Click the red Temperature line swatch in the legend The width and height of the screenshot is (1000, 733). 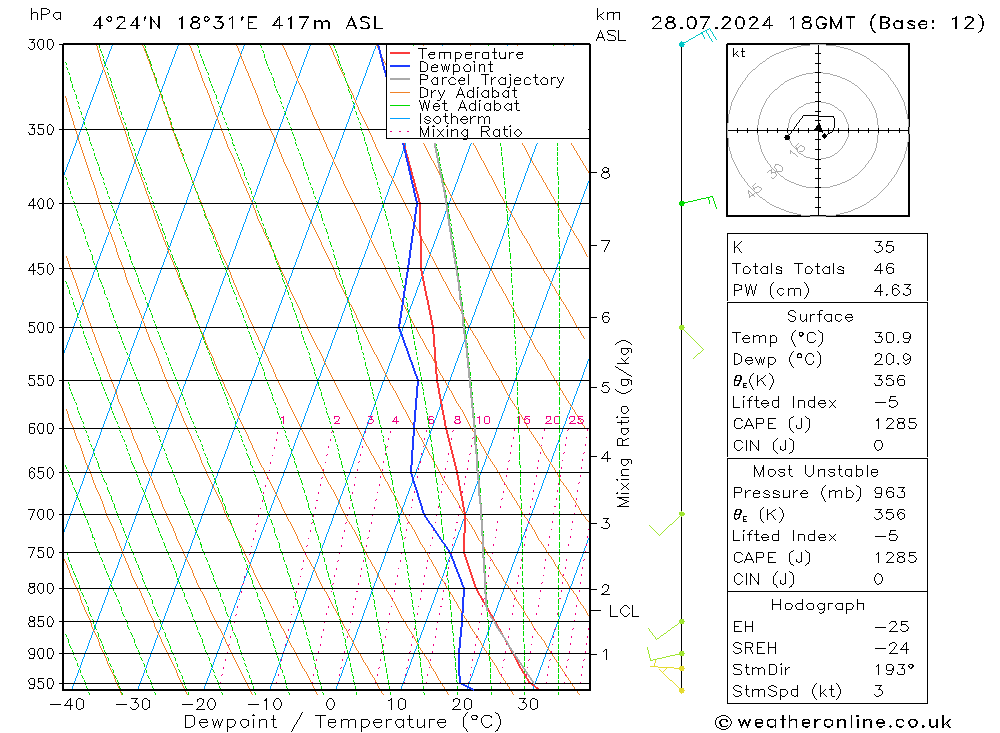click(401, 54)
